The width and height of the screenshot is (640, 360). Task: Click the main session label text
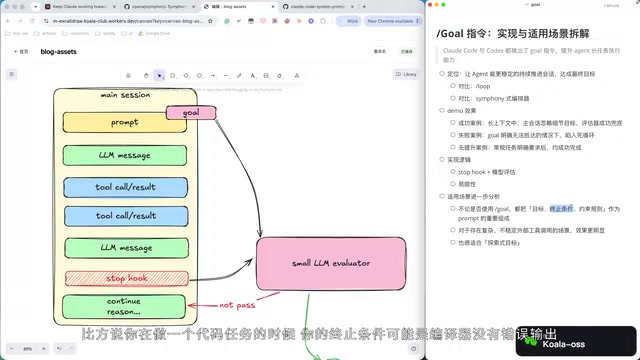125,95
